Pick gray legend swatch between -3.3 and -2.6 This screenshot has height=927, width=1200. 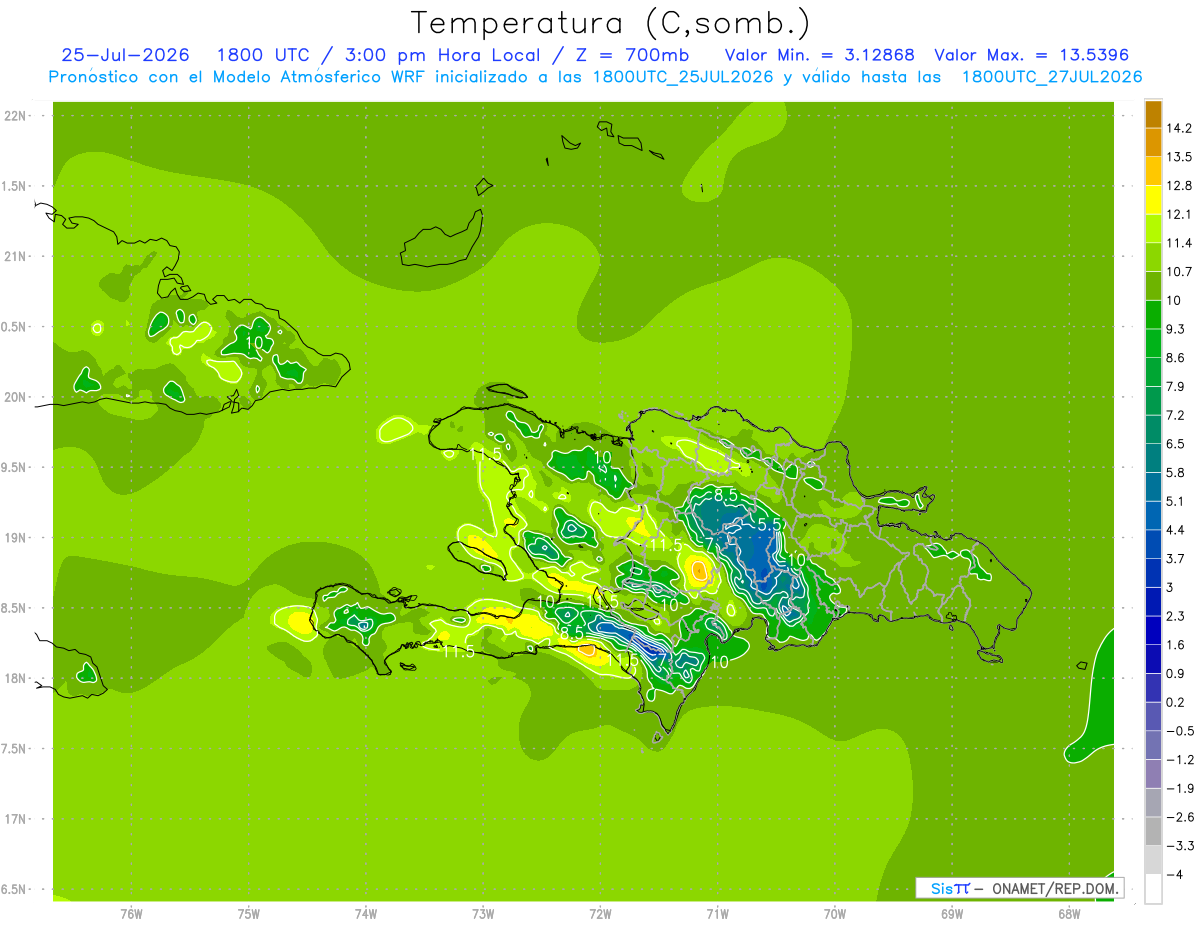tap(1153, 831)
